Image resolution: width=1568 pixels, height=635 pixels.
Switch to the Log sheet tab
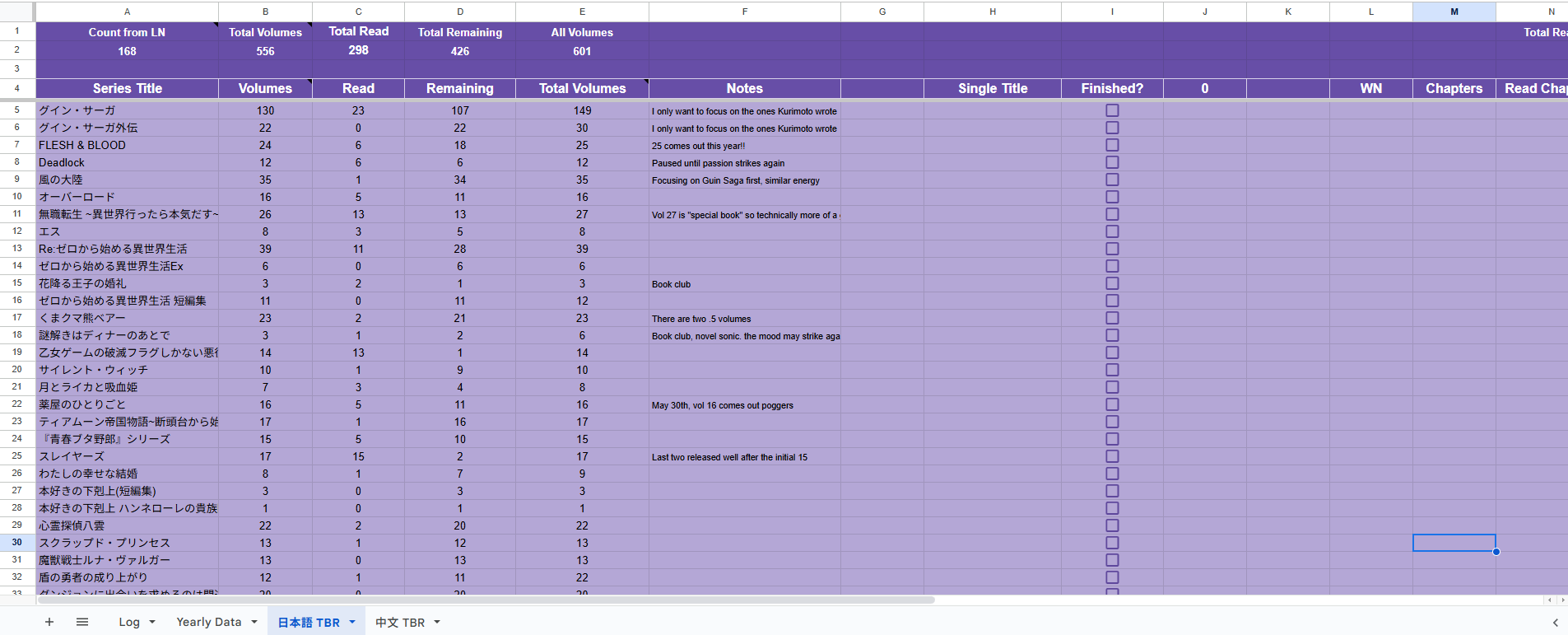pyautogui.click(x=129, y=622)
